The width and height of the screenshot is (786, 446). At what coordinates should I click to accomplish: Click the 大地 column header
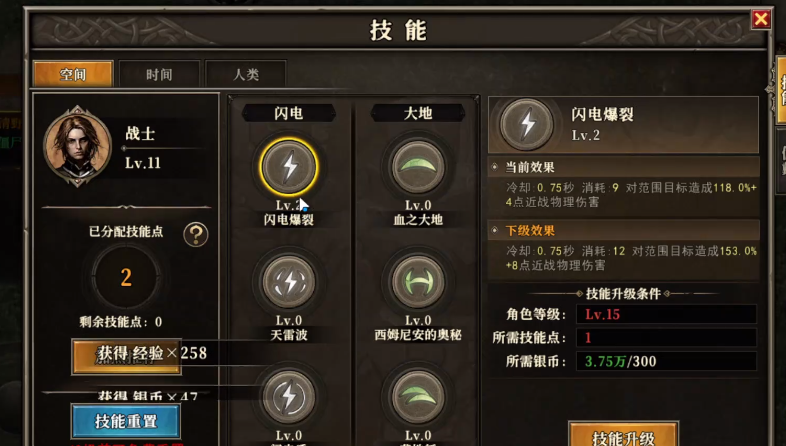point(418,113)
